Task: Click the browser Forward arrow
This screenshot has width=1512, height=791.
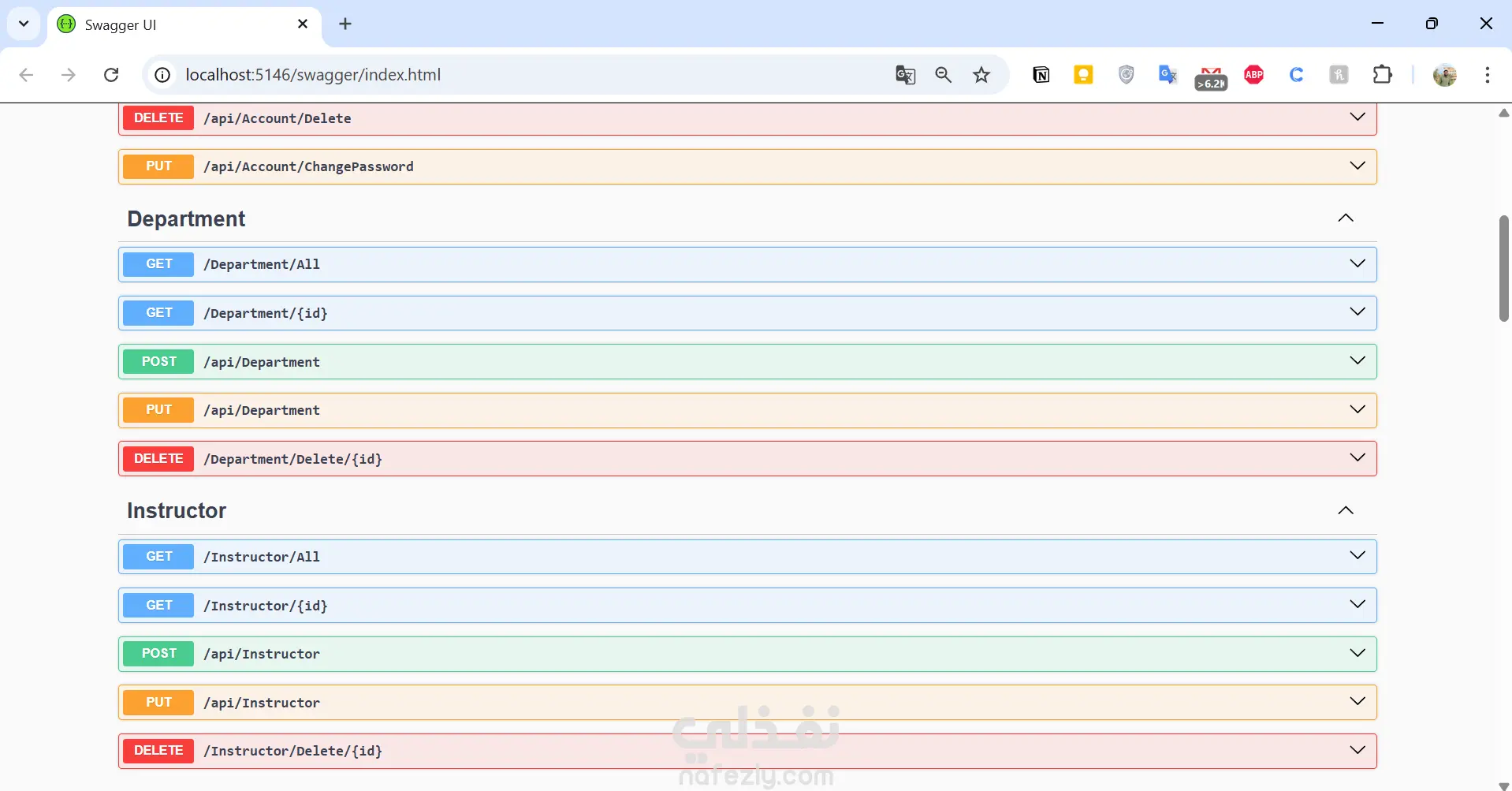Action: 69,75
